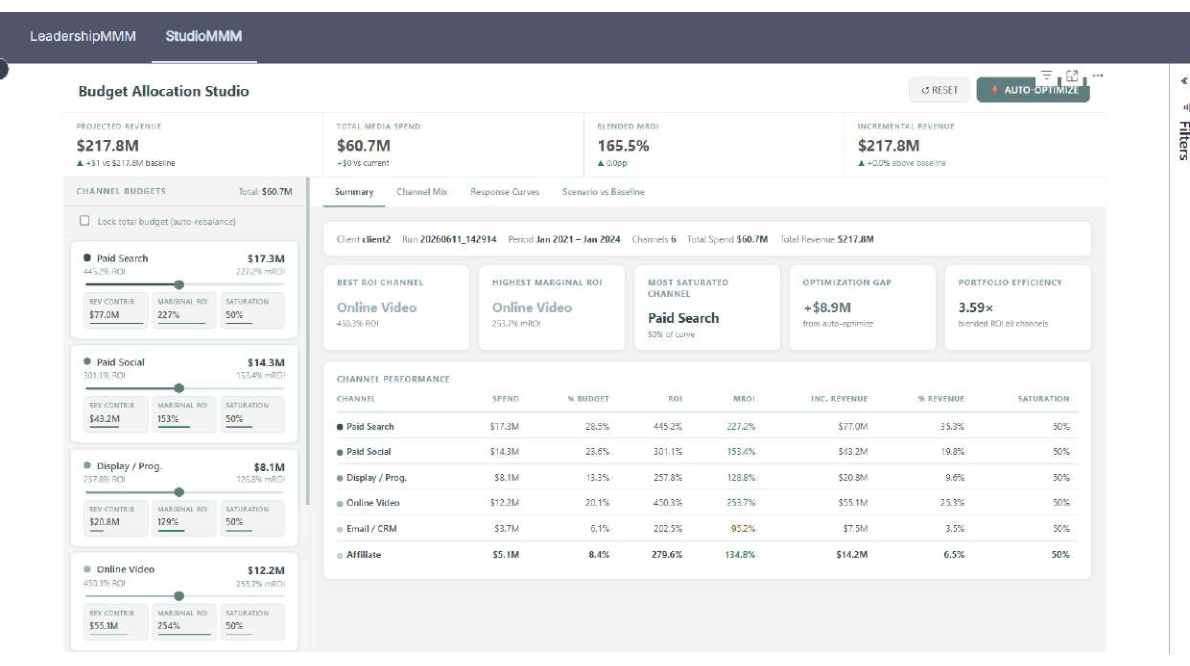Switch to the LeadershipMMM page tab
1190x666 pixels.
[83, 36]
